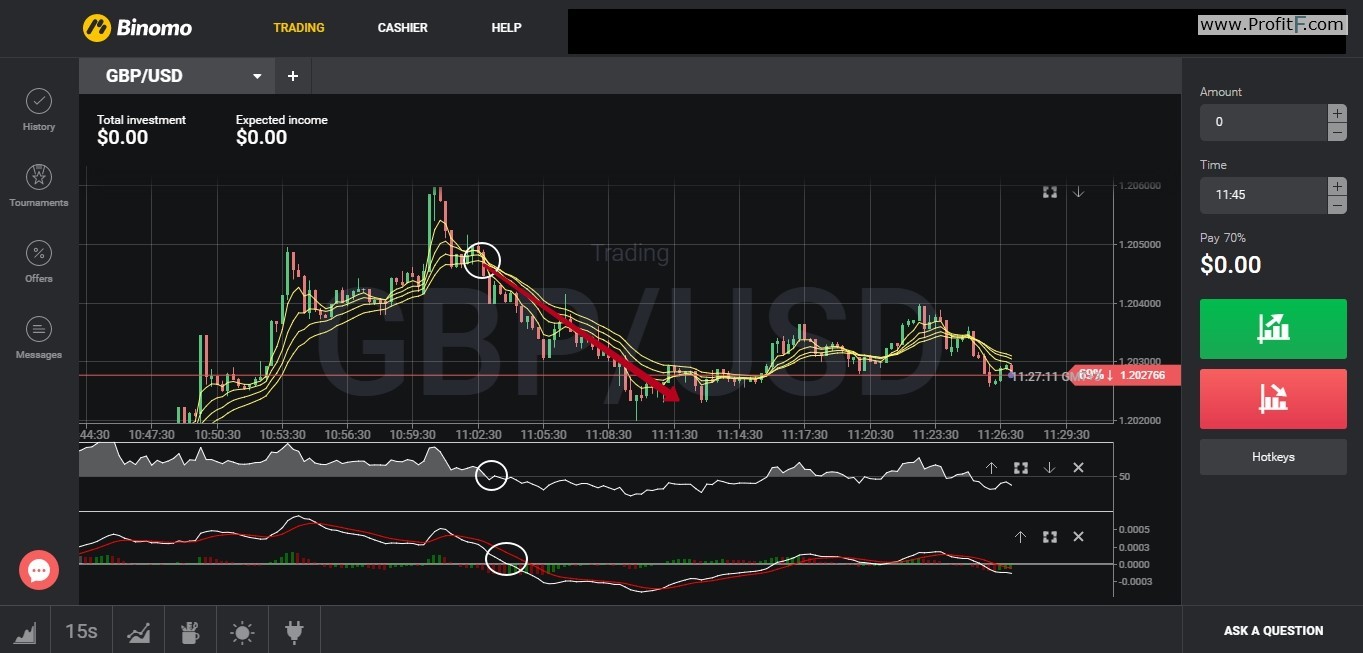1363x653 pixels.
Task: Click the Amount input field
Action: click(x=1263, y=122)
